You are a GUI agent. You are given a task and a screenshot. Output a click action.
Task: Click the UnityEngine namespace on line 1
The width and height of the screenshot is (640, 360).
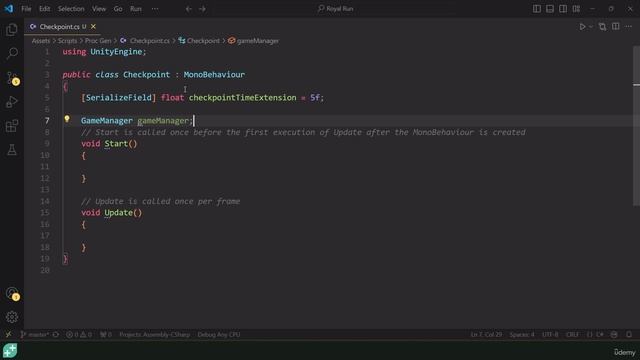(x=116, y=52)
